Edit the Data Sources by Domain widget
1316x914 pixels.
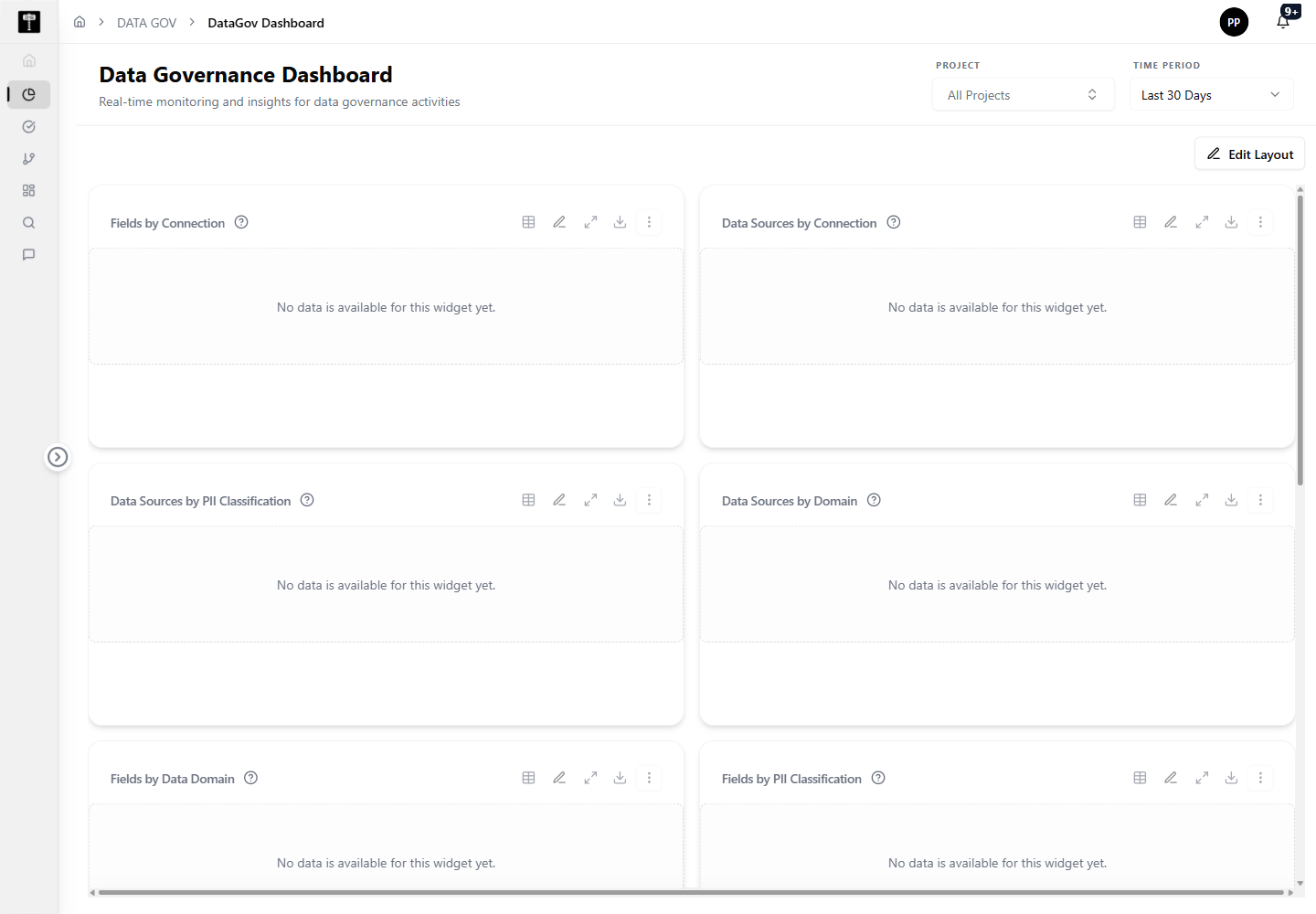[1171, 500]
